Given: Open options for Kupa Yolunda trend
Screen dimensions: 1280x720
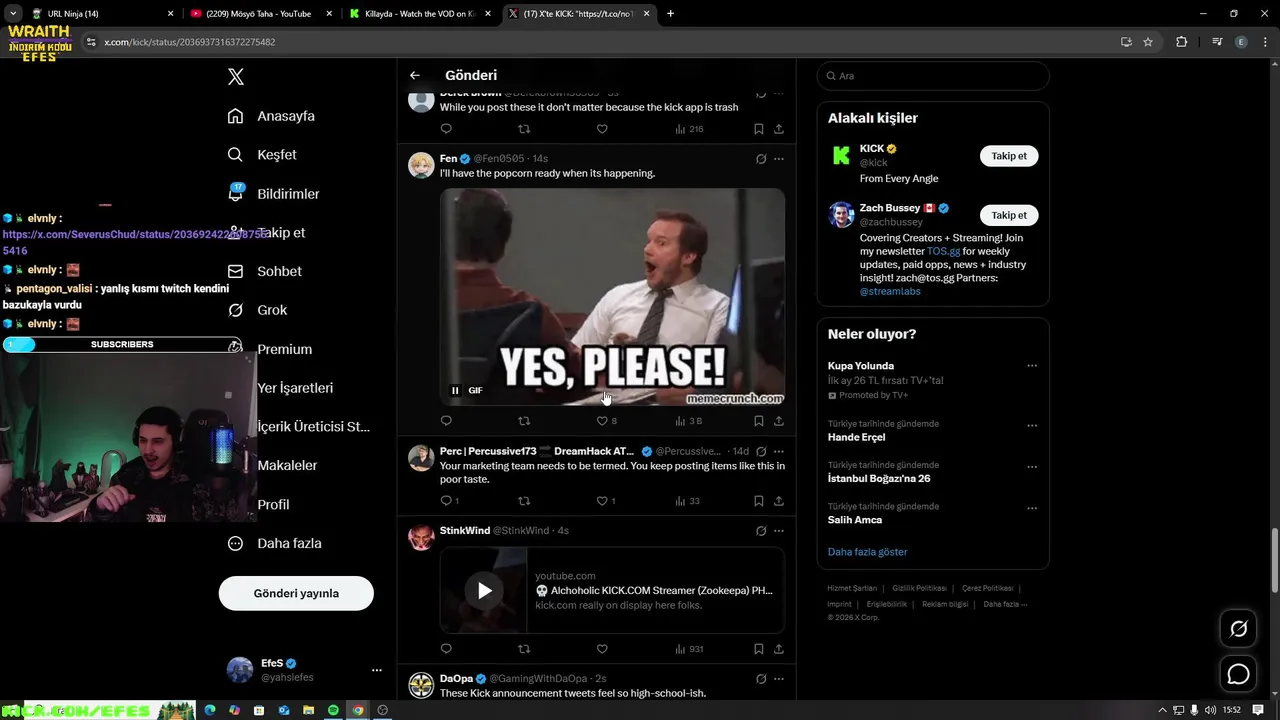Looking at the screenshot, I should coord(1032,366).
